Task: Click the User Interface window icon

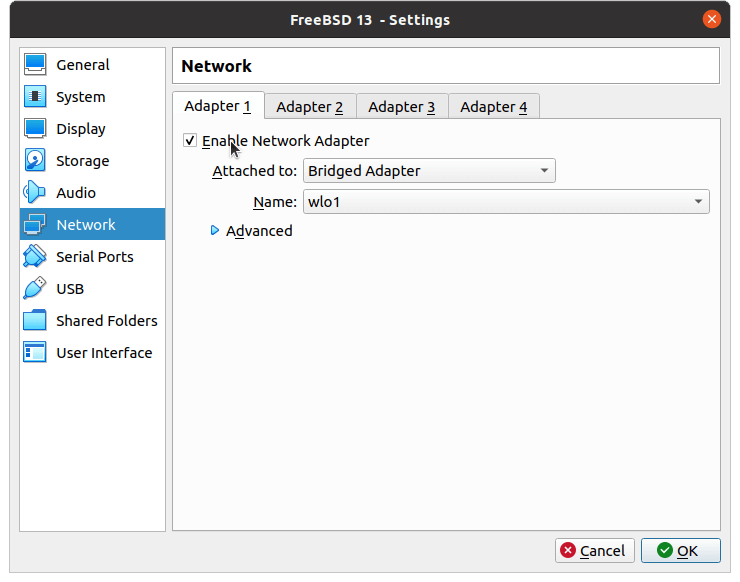Action: (35, 353)
